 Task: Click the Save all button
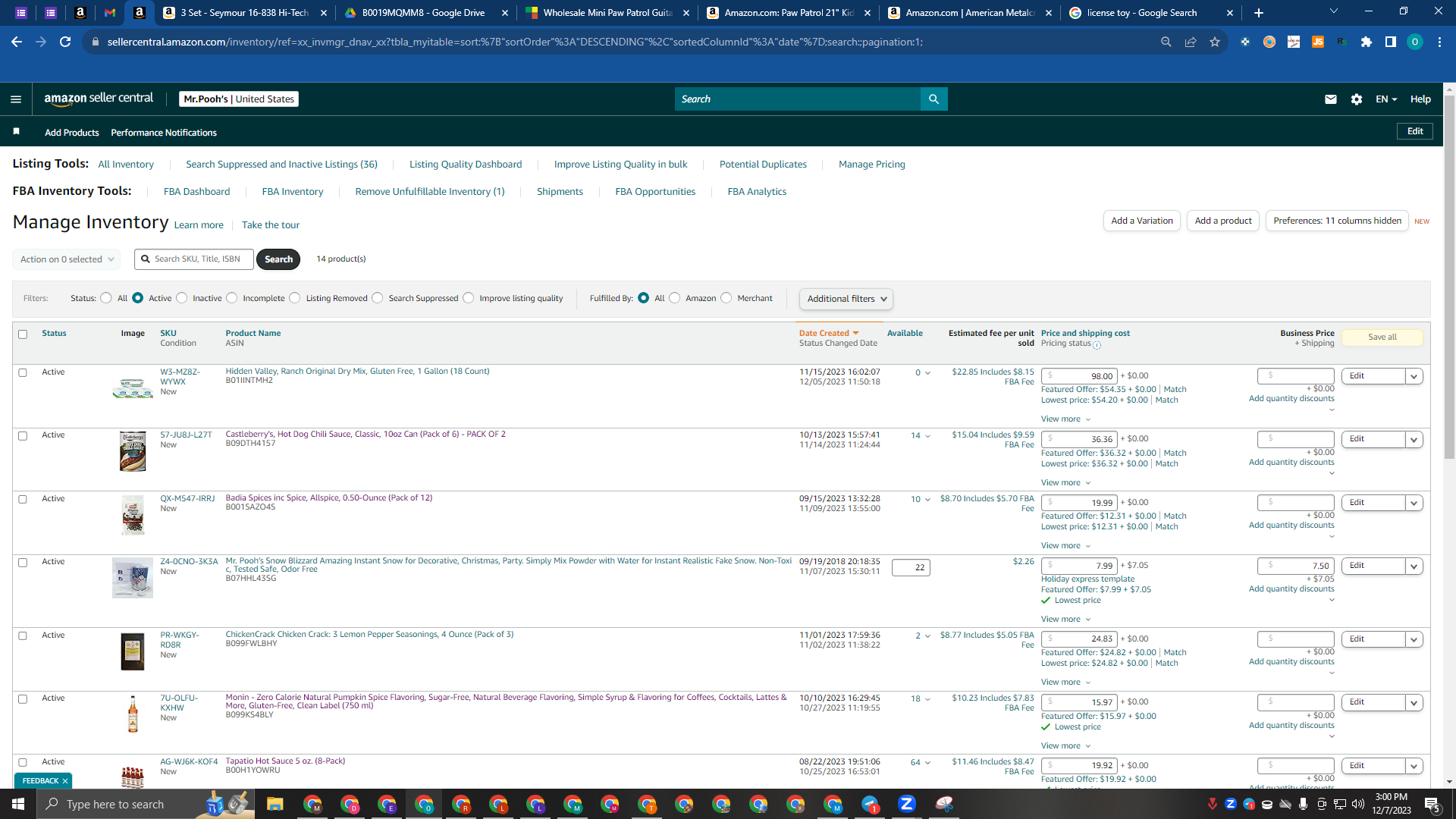pyautogui.click(x=1382, y=337)
